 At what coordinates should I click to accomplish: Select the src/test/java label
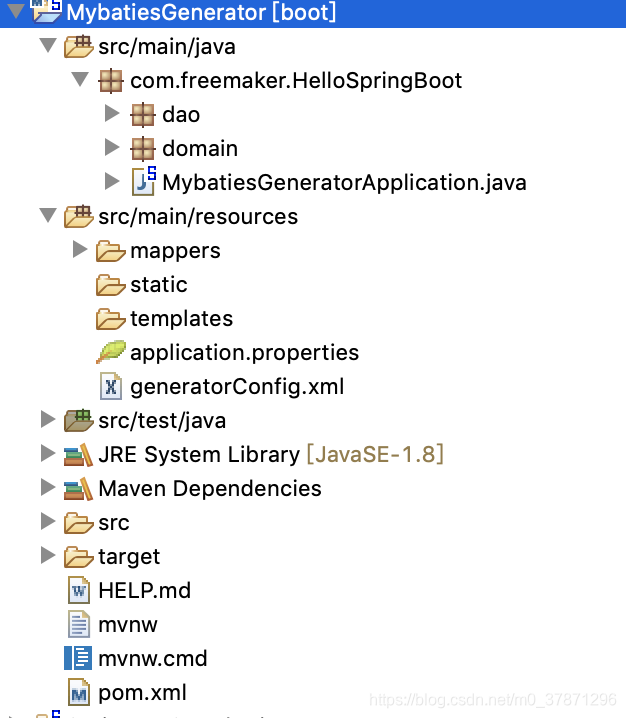162,421
